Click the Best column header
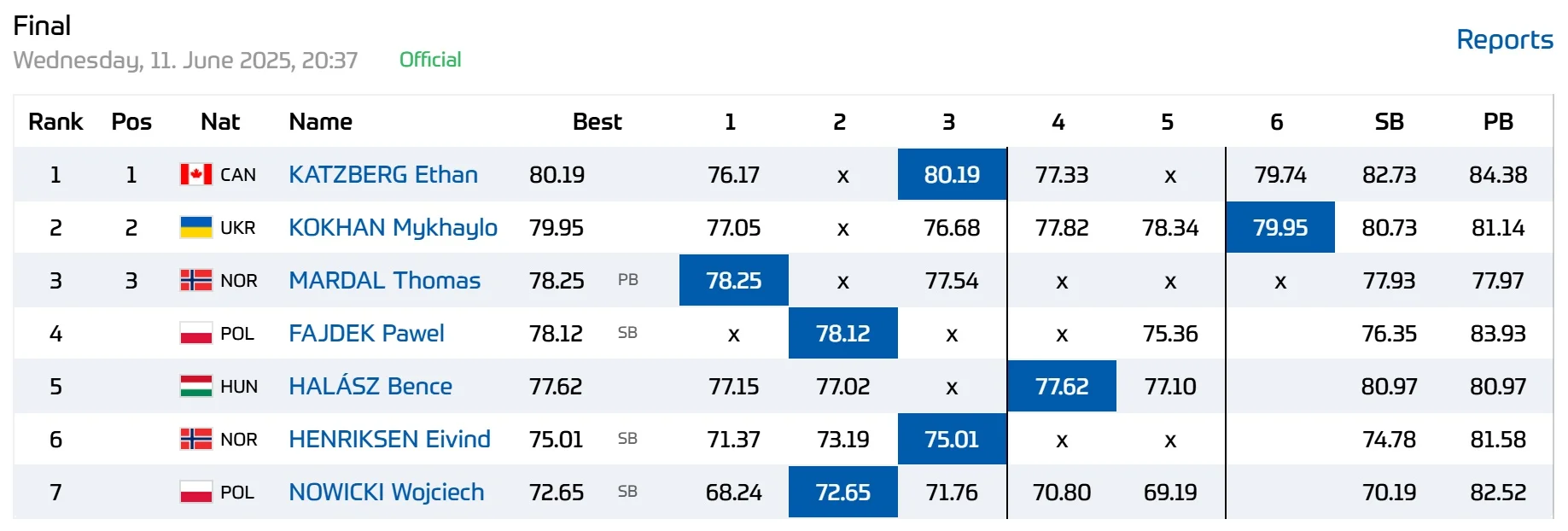This screenshot has width=1568, height=531. pos(597,122)
